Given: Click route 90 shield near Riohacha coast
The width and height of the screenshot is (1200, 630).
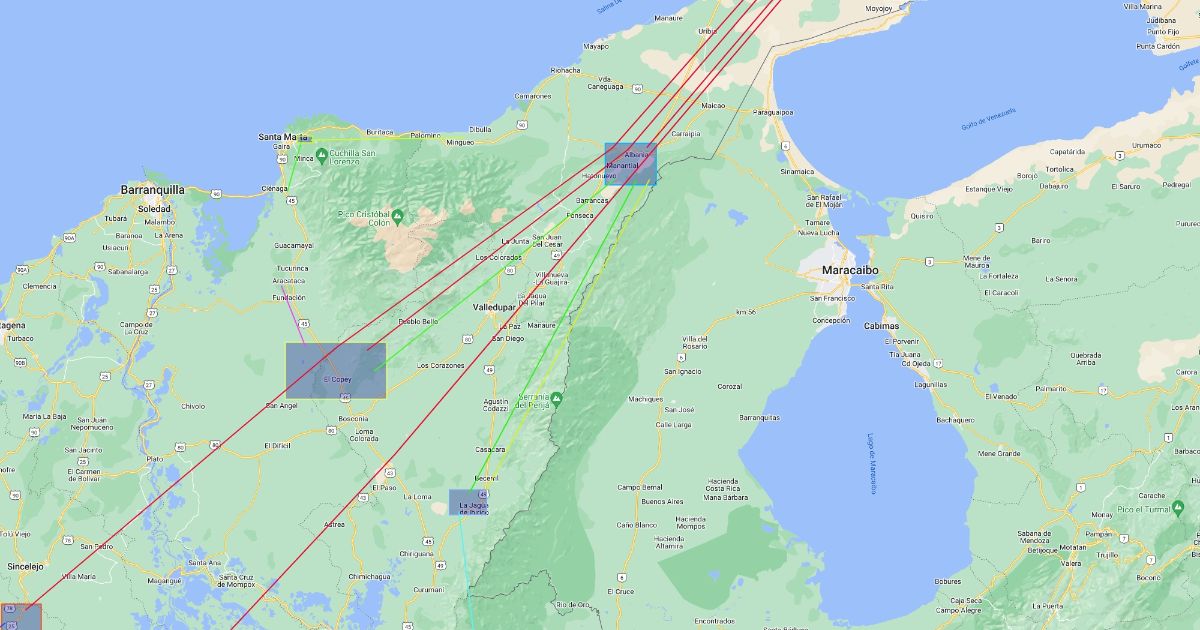Looking at the screenshot, I should [x=523, y=125].
